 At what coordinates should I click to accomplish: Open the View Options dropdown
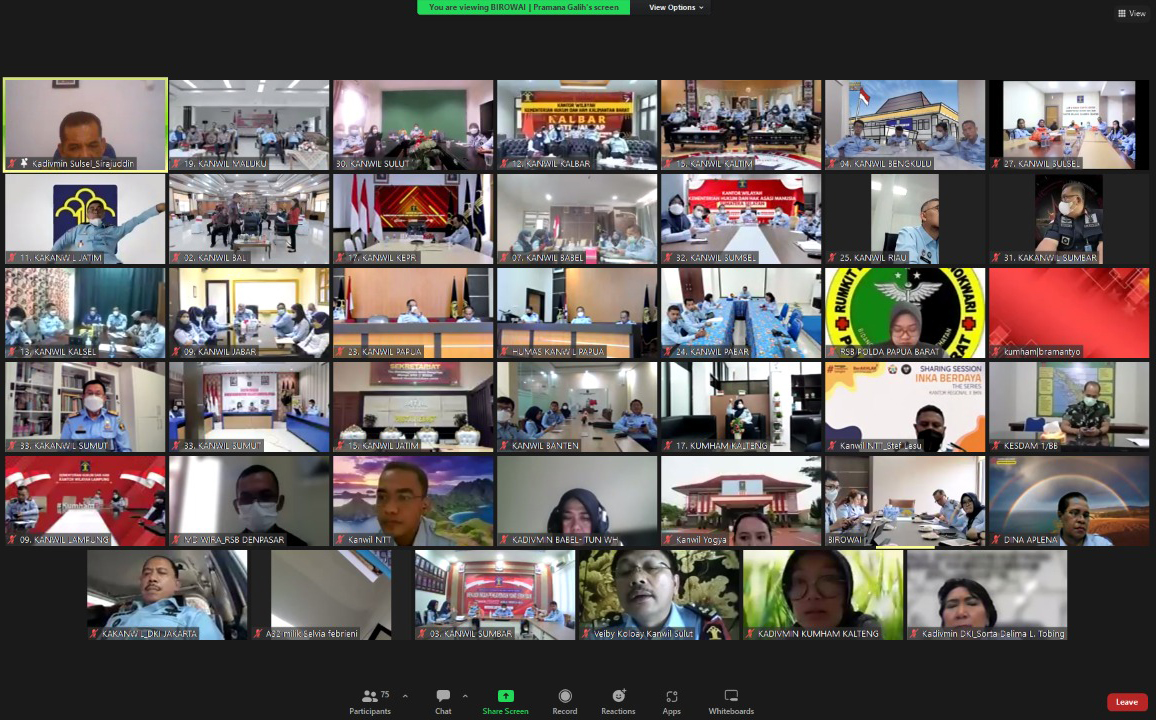pyautogui.click(x=676, y=7)
